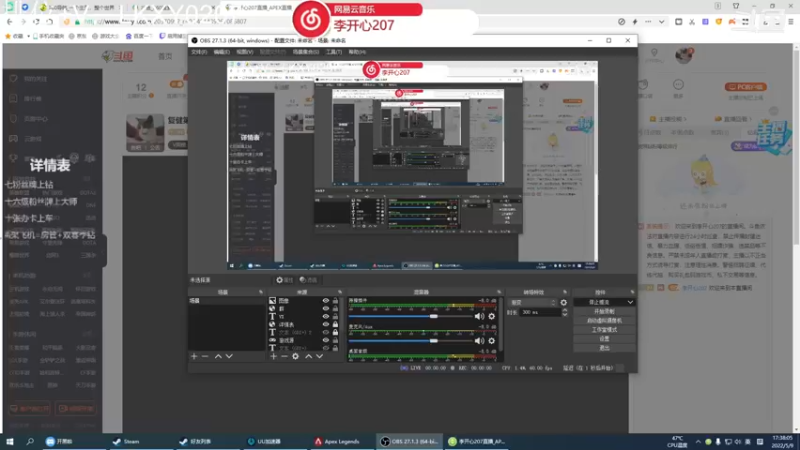Click 退出 to exit OBS
Screen dimensions: 800x450
(604, 348)
